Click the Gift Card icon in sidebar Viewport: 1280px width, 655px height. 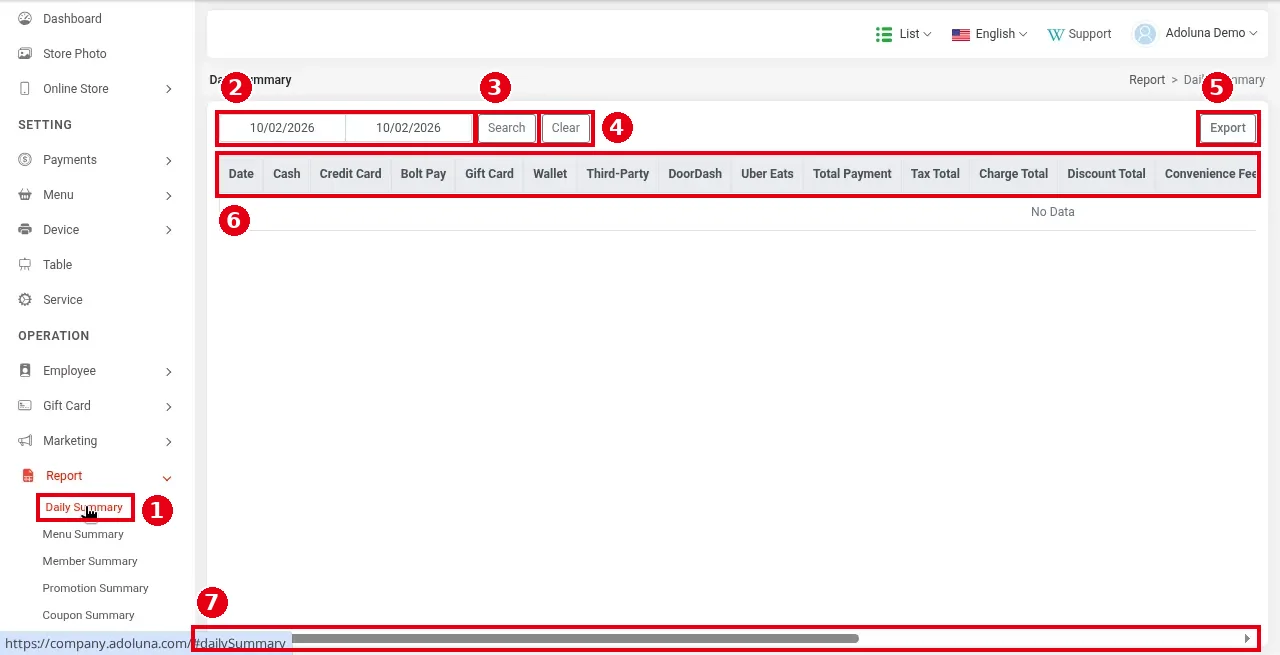(25, 406)
